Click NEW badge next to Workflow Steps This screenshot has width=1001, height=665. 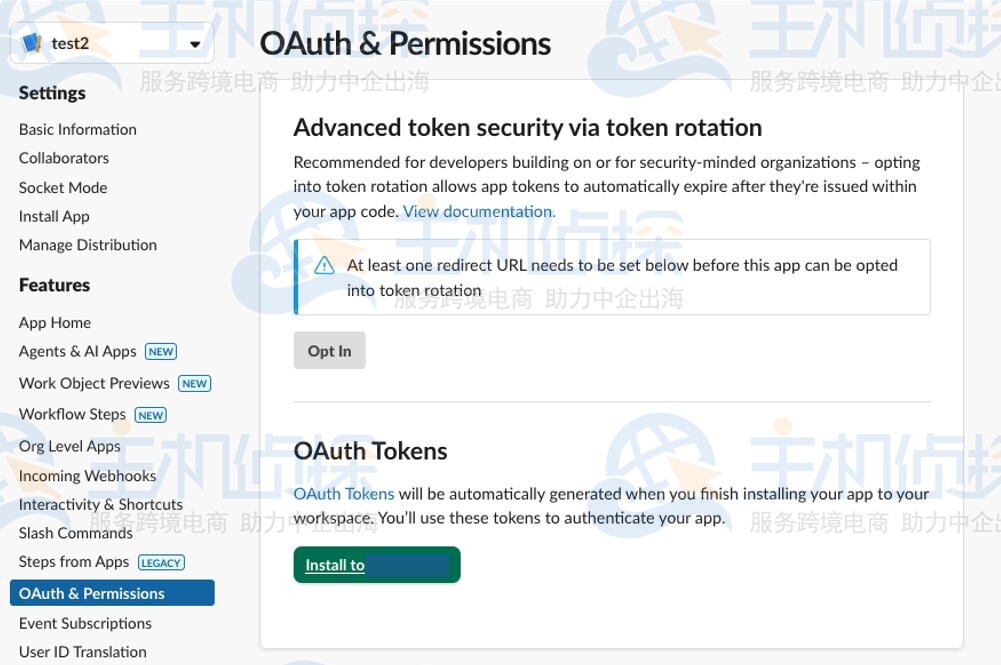151,415
